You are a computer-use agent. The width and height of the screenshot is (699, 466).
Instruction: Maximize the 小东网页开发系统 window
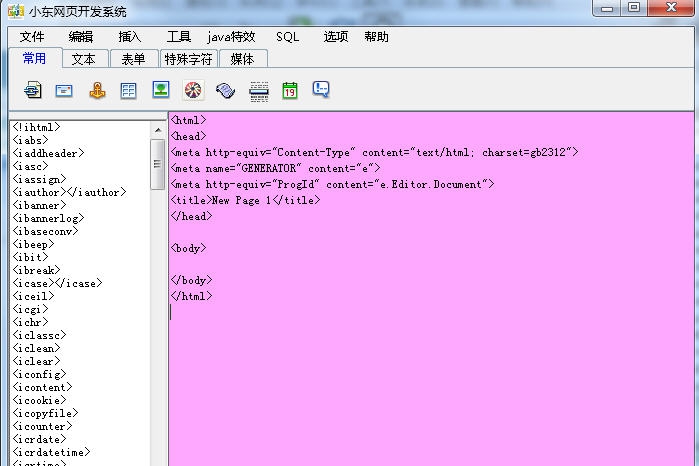[633, 7]
